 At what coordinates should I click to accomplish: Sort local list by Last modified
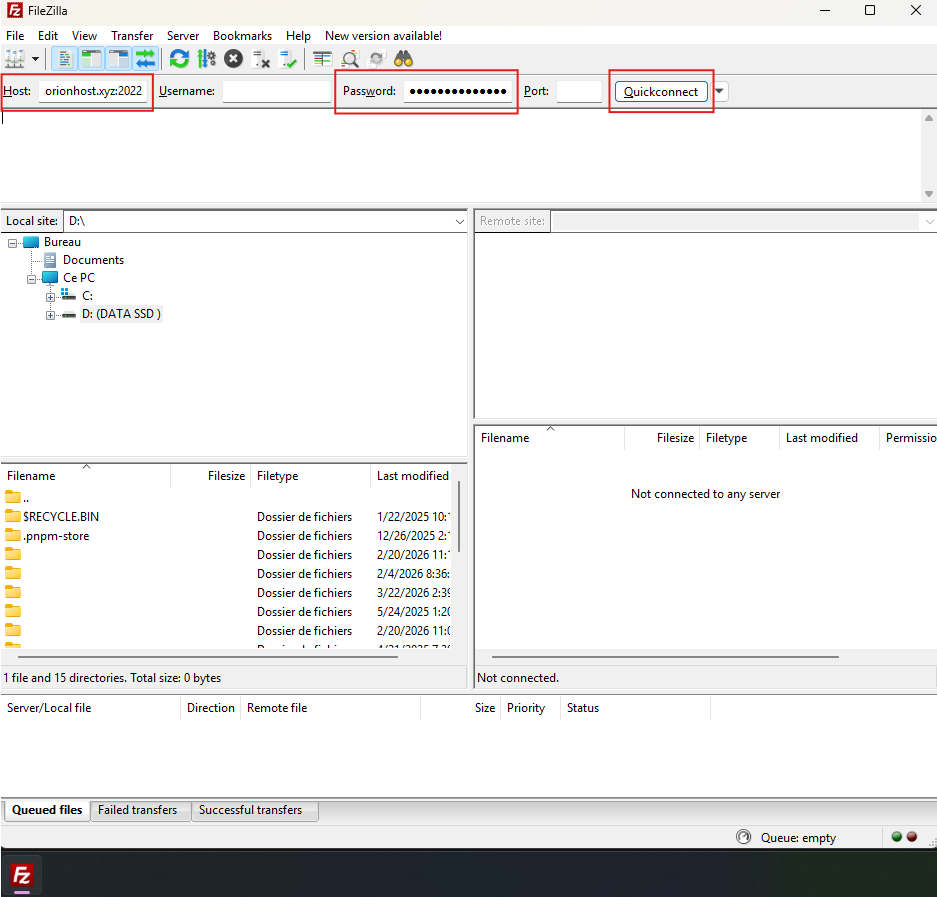click(411, 476)
